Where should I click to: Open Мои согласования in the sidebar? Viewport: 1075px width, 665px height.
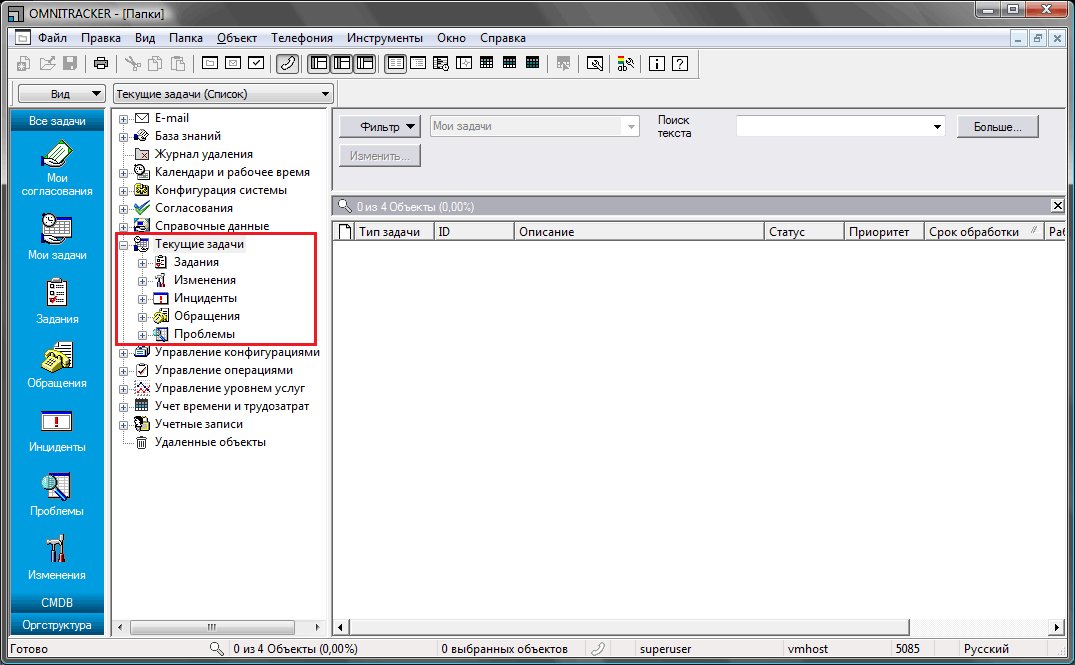pos(57,168)
